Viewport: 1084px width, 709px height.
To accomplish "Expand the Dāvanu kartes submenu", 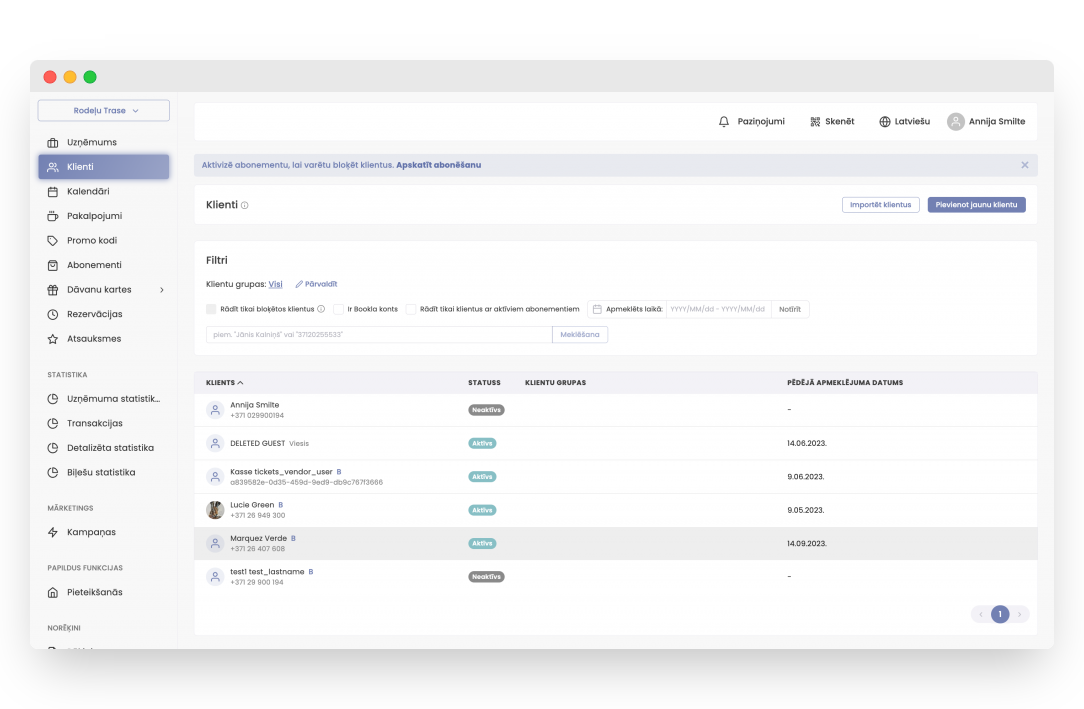I will pos(161,290).
